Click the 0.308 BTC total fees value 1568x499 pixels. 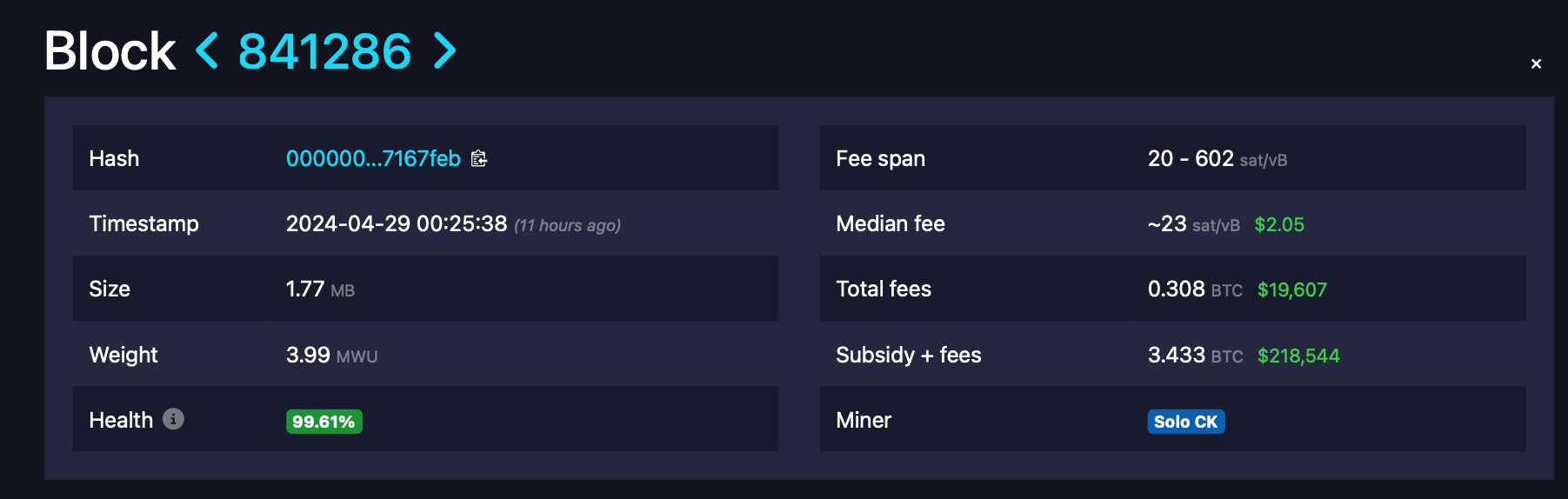point(1194,289)
